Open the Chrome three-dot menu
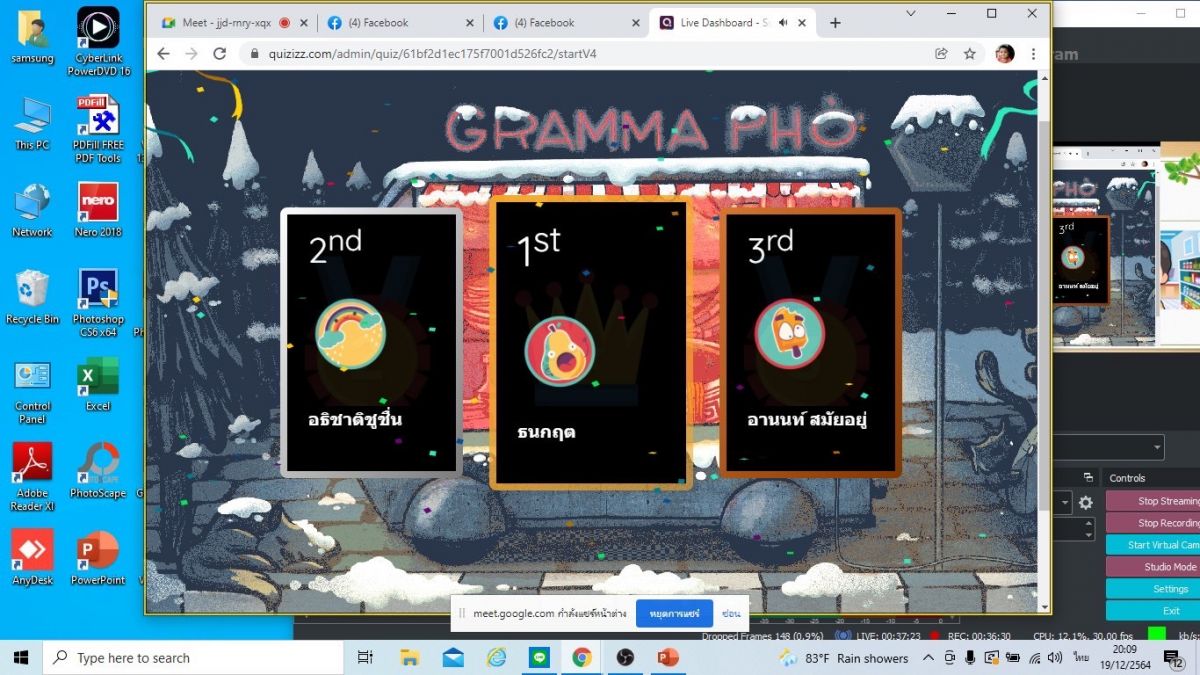The image size is (1200, 675). click(x=1033, y=54)
